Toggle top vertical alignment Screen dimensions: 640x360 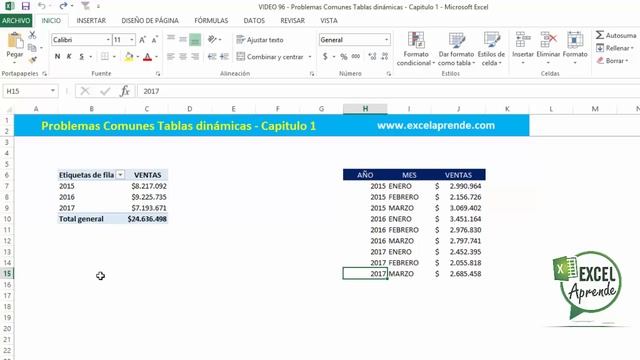pos(171,39)
